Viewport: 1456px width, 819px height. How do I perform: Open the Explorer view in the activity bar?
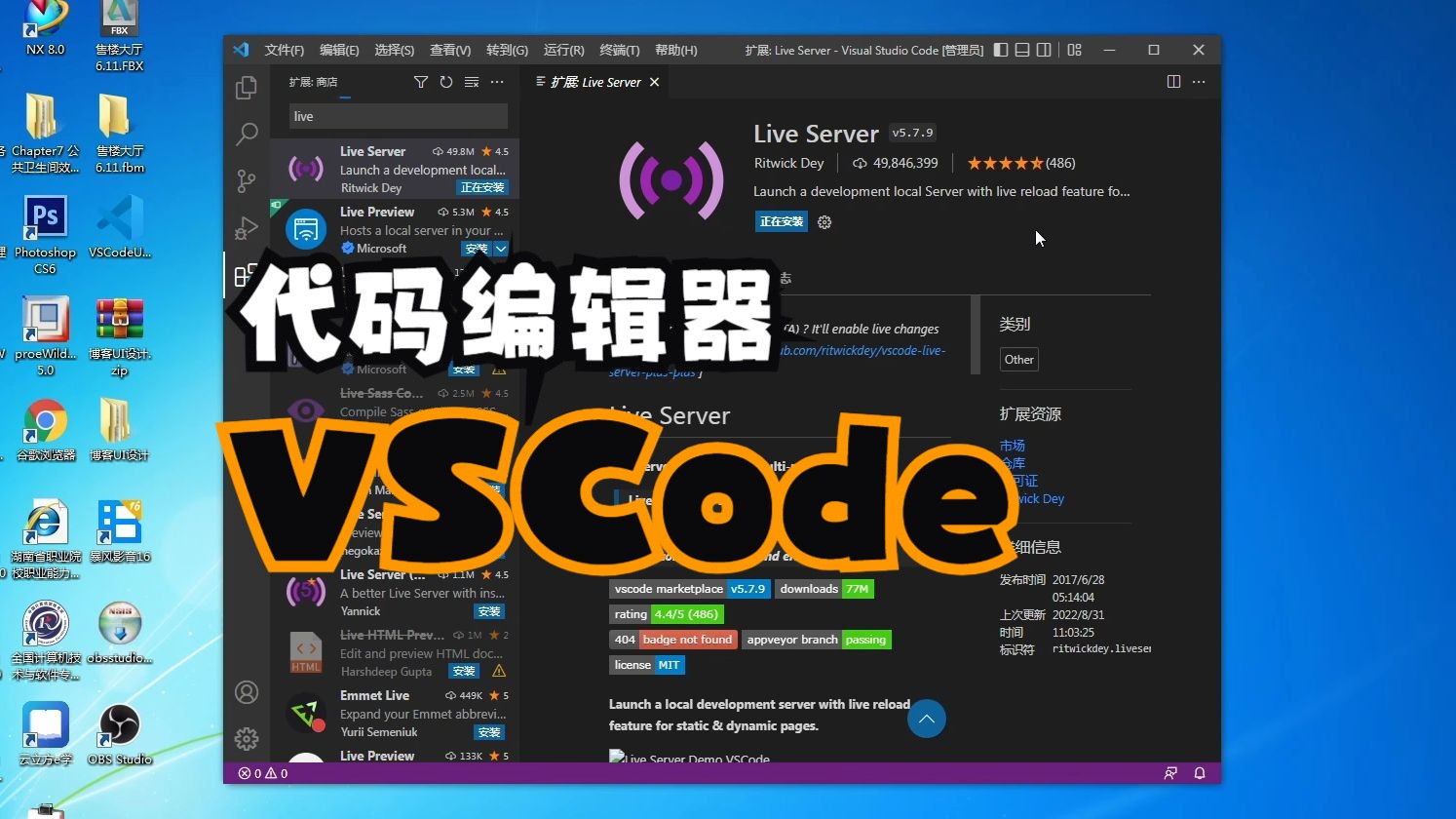click(x=247, y=88)
